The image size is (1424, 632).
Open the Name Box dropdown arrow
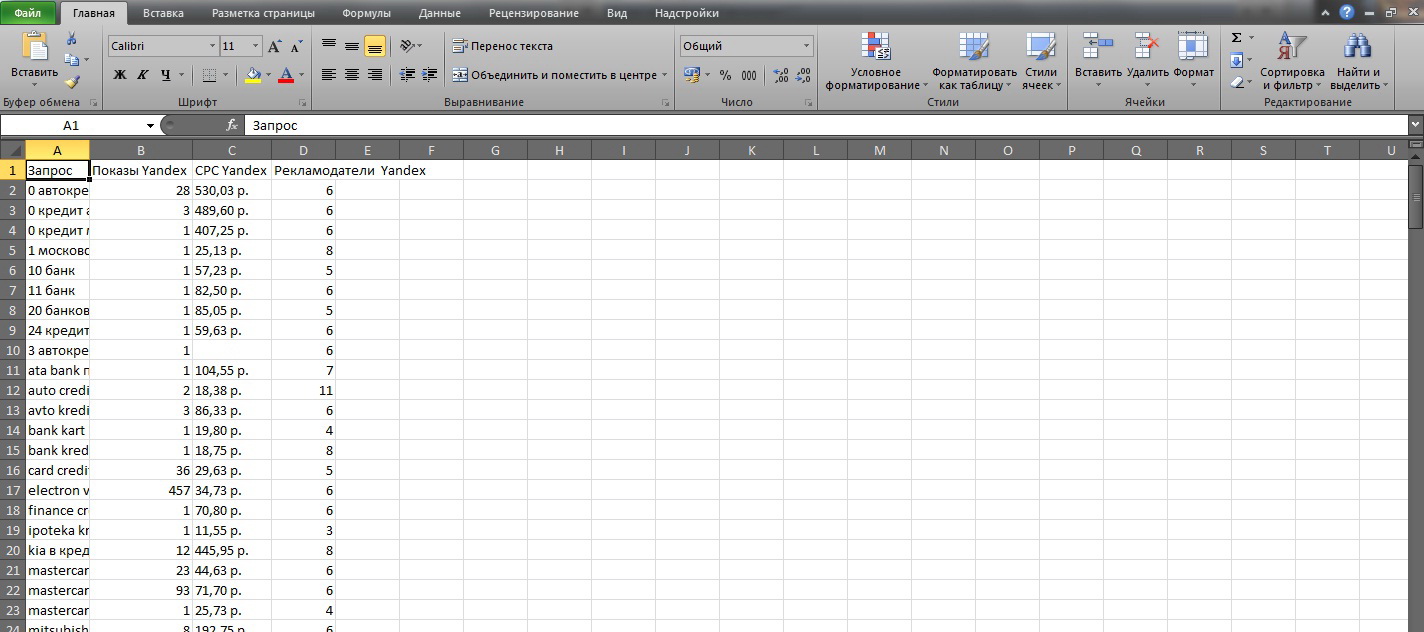[151, 125]
